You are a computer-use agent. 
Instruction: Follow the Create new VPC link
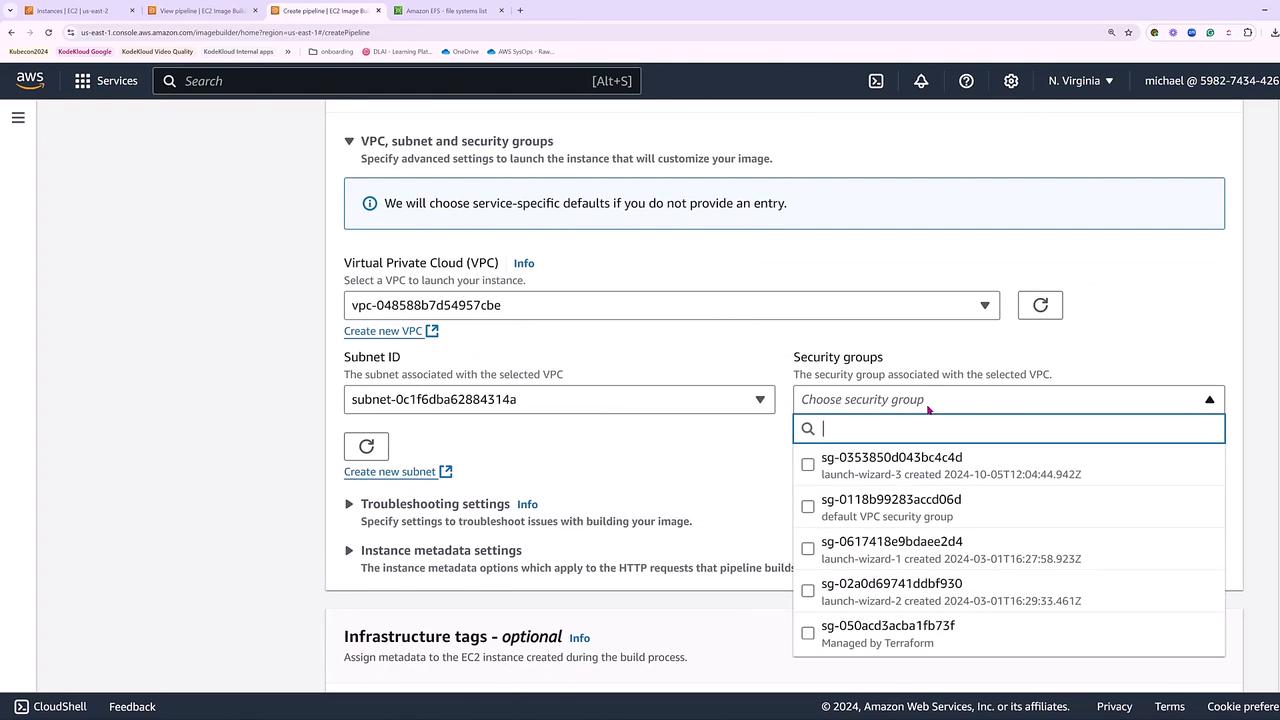(x=383, y=331)
